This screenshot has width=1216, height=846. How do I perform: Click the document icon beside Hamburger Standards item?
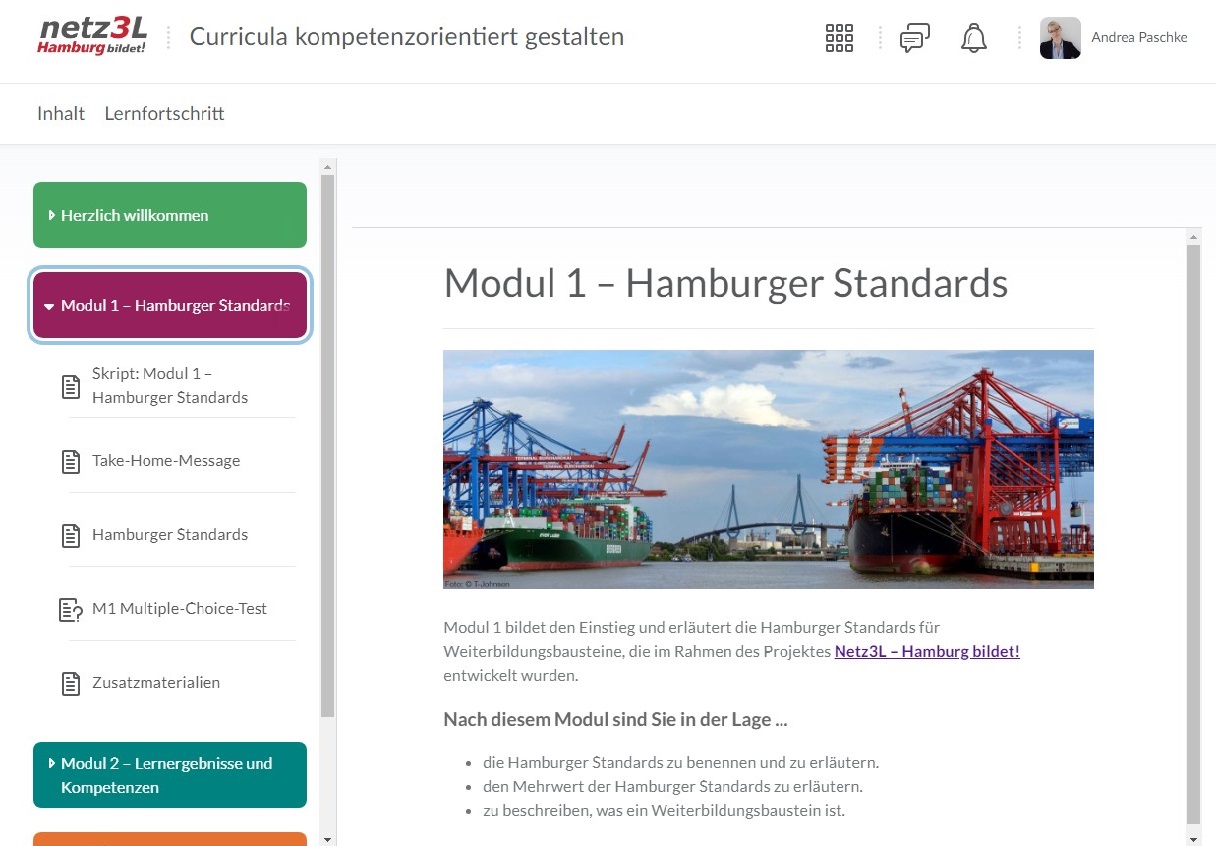(71, 535)
